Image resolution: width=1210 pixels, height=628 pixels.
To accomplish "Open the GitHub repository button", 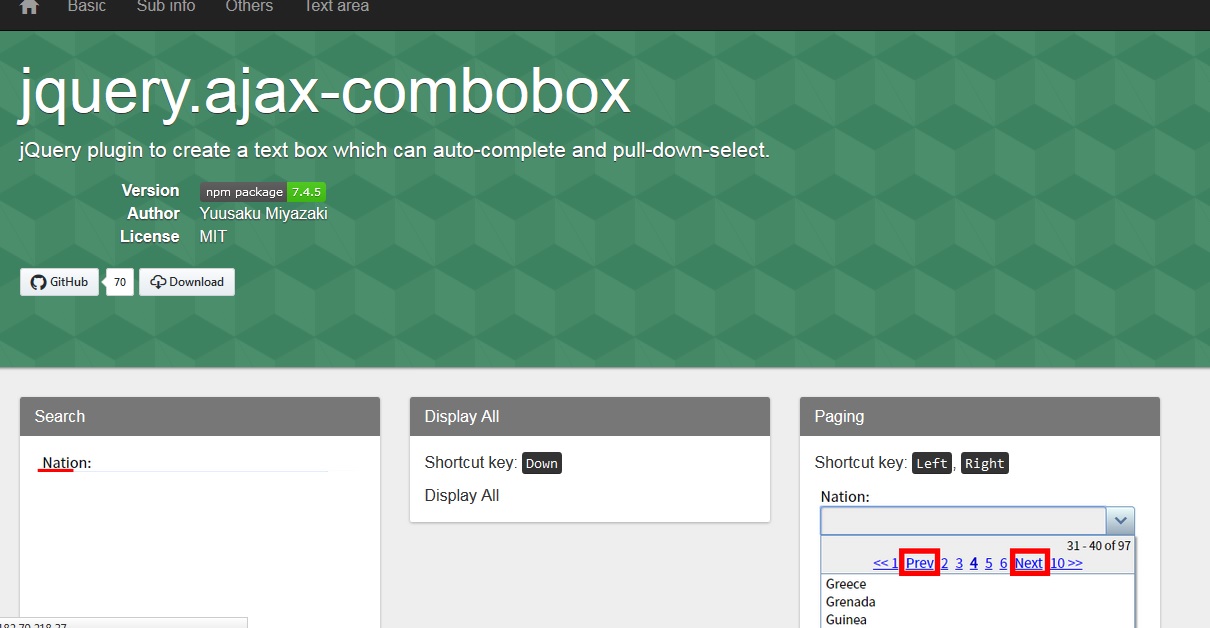I will pos(59,282).
